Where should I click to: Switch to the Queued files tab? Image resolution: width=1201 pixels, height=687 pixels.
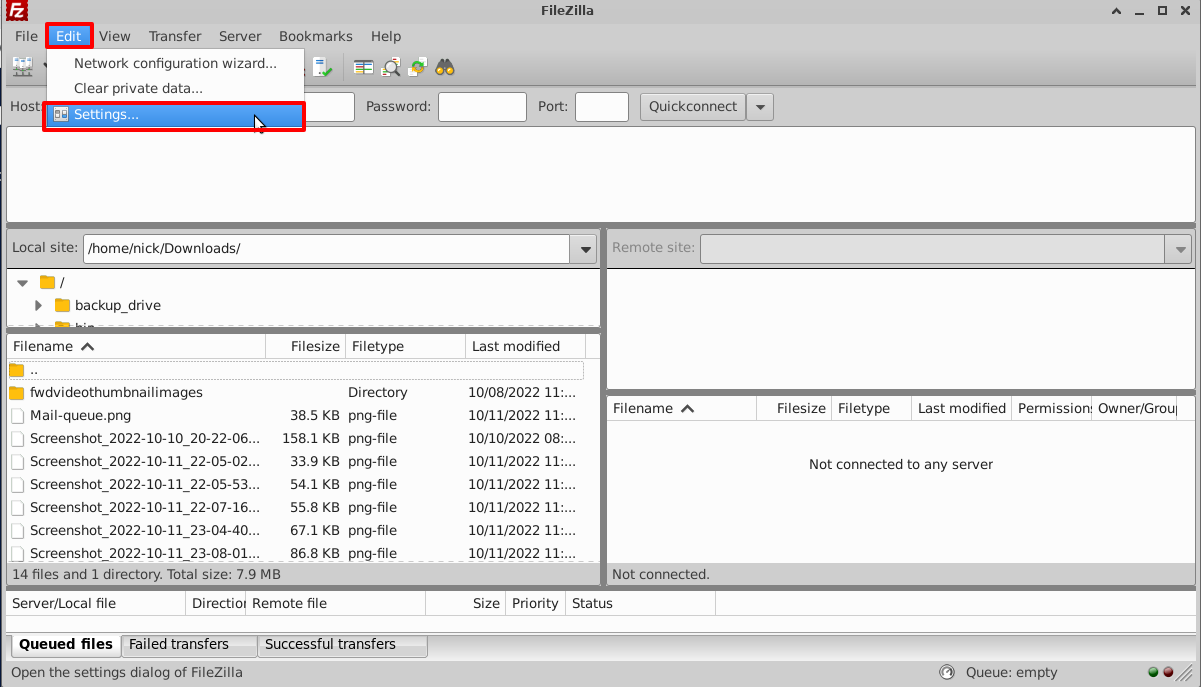(66, 645)
